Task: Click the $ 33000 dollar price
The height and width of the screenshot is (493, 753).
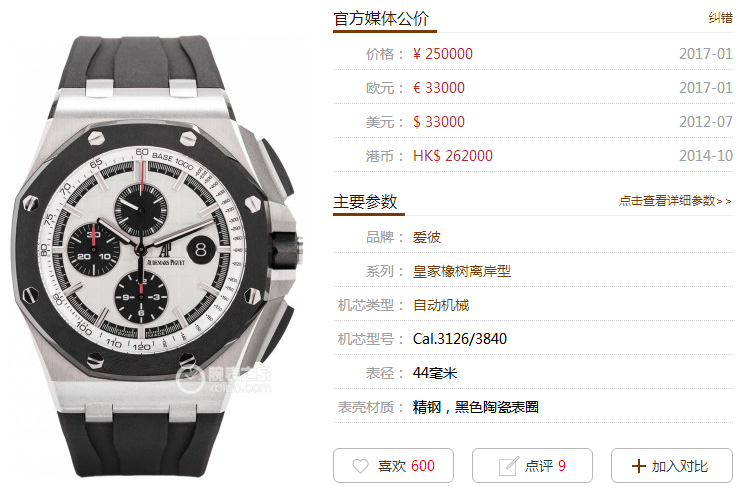Action: click(x=439, y=122)
